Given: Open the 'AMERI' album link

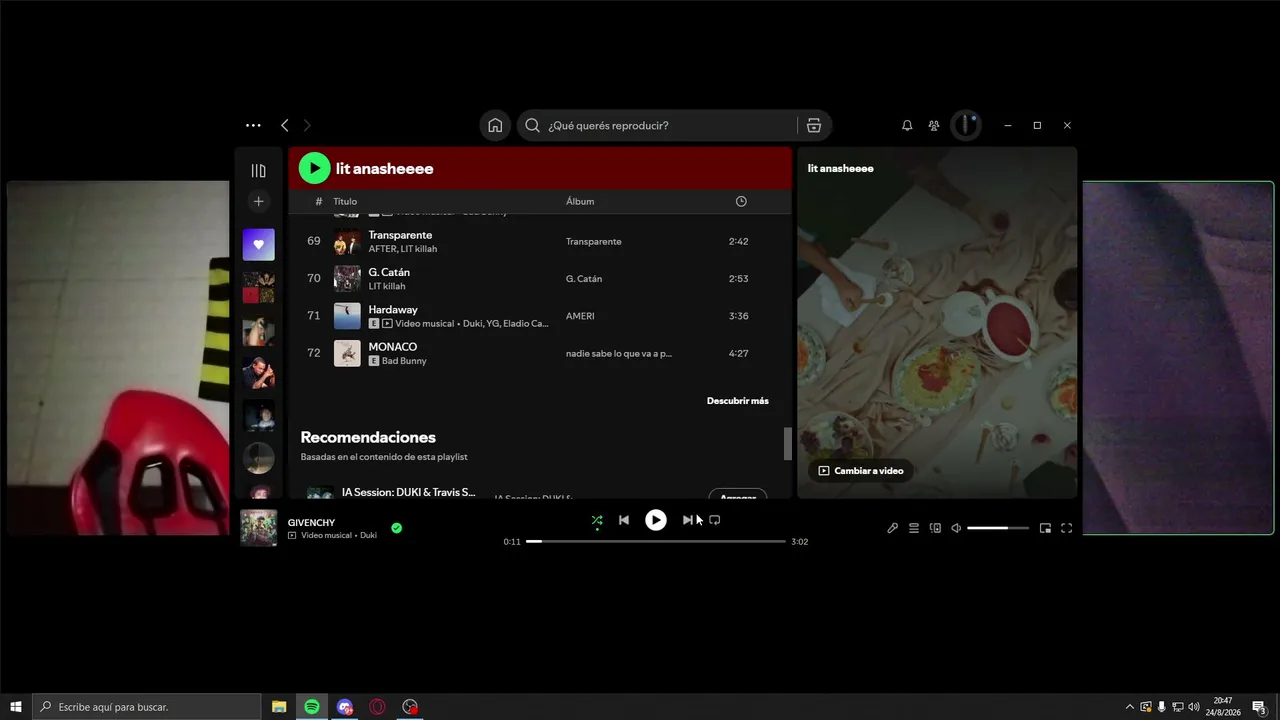Looking at the screenshot, I should click(580, 316).
